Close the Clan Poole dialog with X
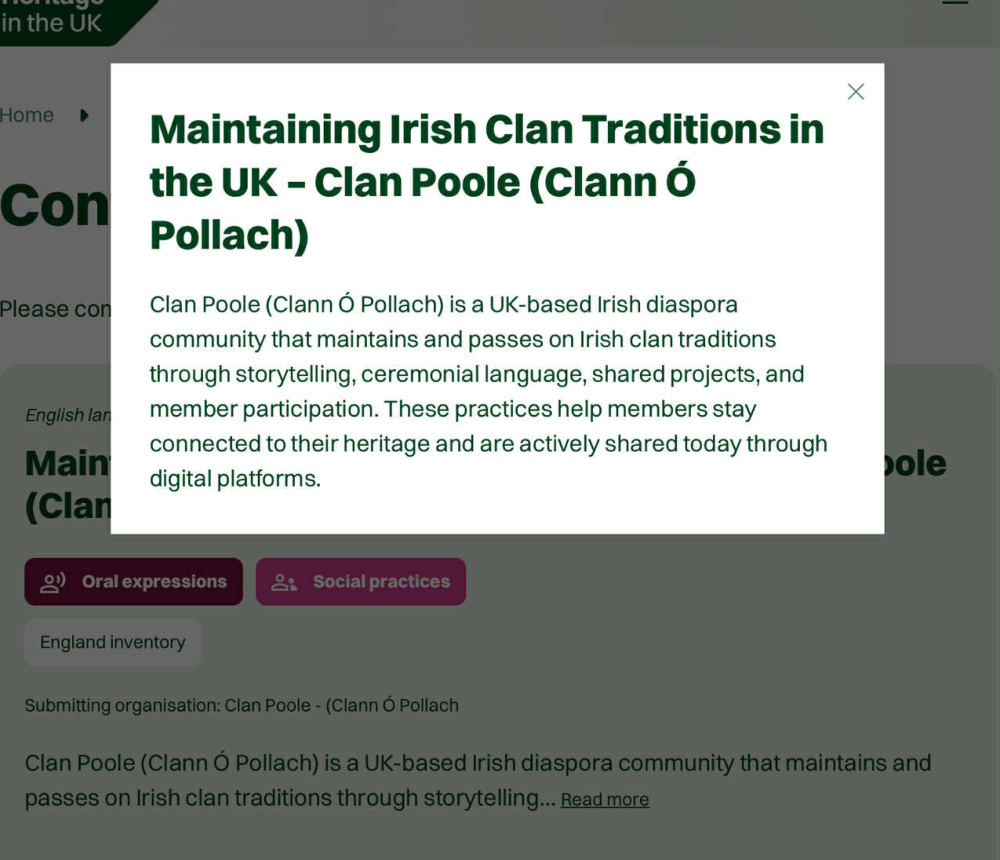The image size is (1000, 860). 855,92
